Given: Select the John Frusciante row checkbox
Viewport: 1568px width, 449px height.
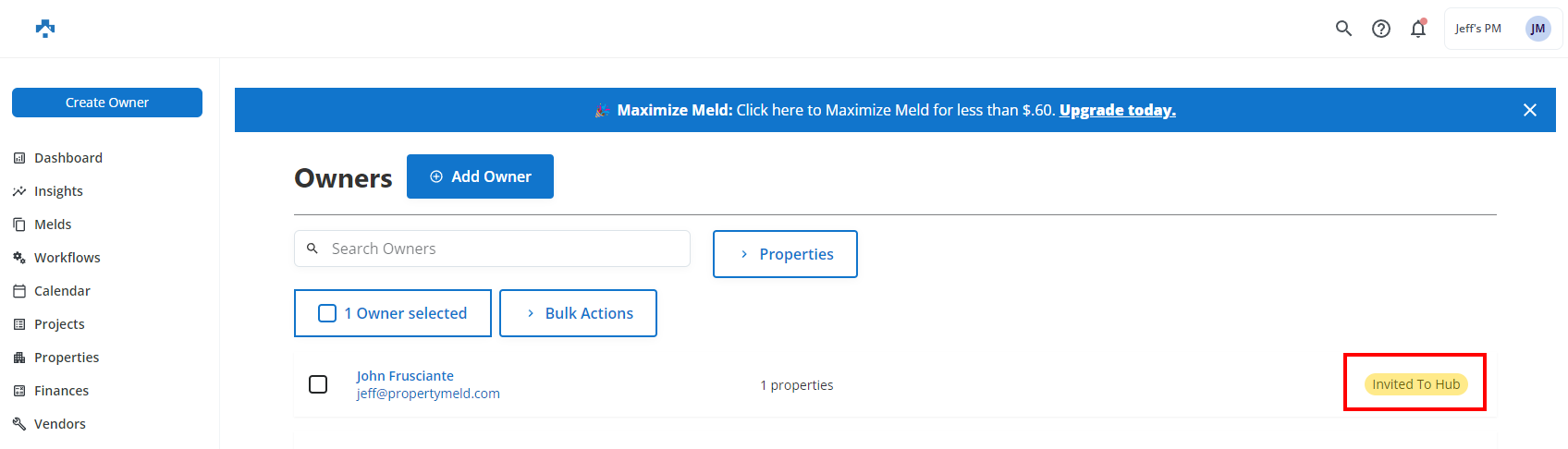Looking at the screenshot, I should [318, 384].
